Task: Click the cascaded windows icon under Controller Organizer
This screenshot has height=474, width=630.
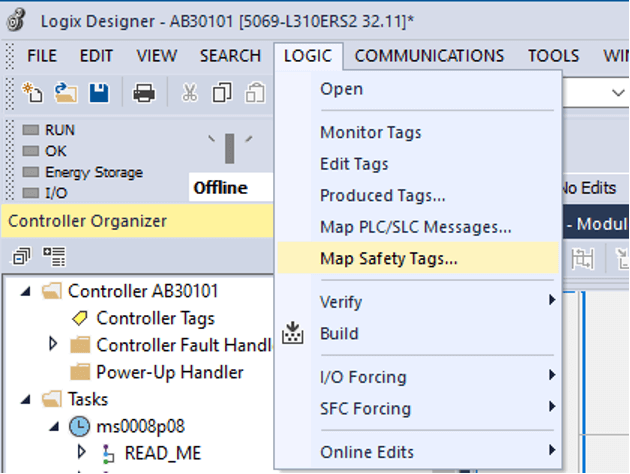Action: point(21,257)
